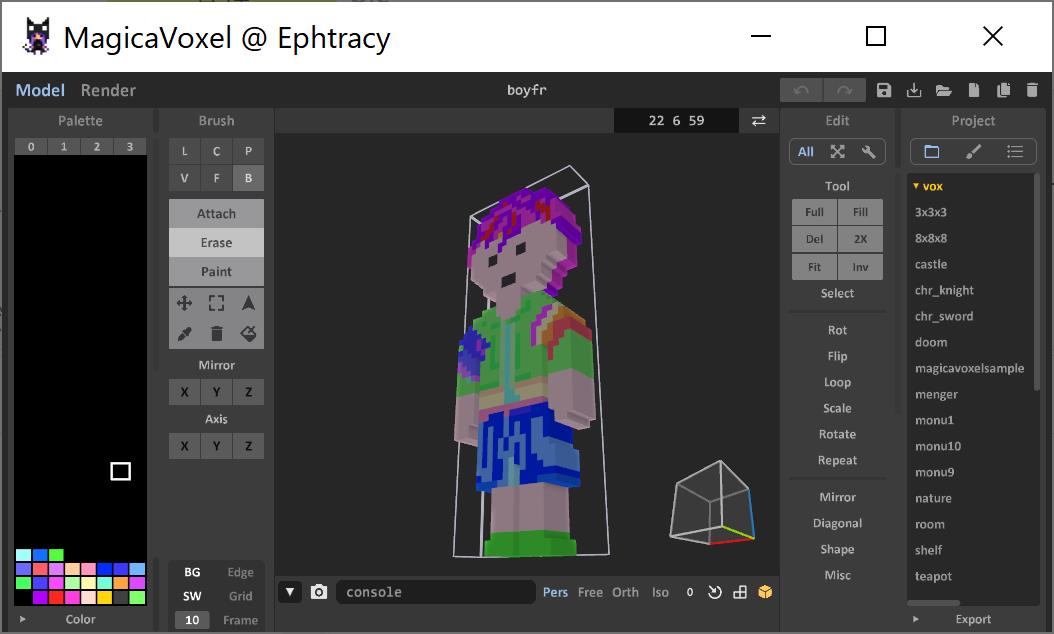Click the save project floppy disk icon
This screenshot has height=634, width=1054.
coord(884,91)
